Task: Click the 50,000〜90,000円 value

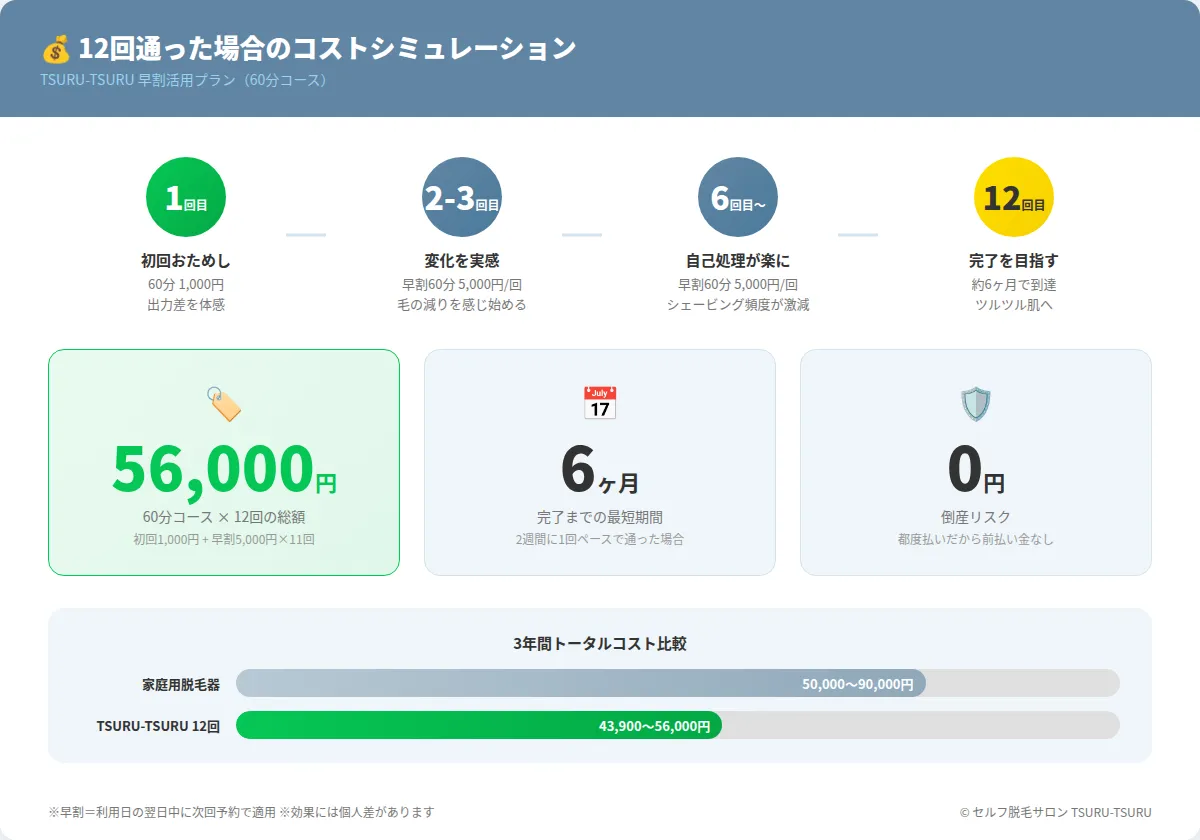Action: pos(858,685)
